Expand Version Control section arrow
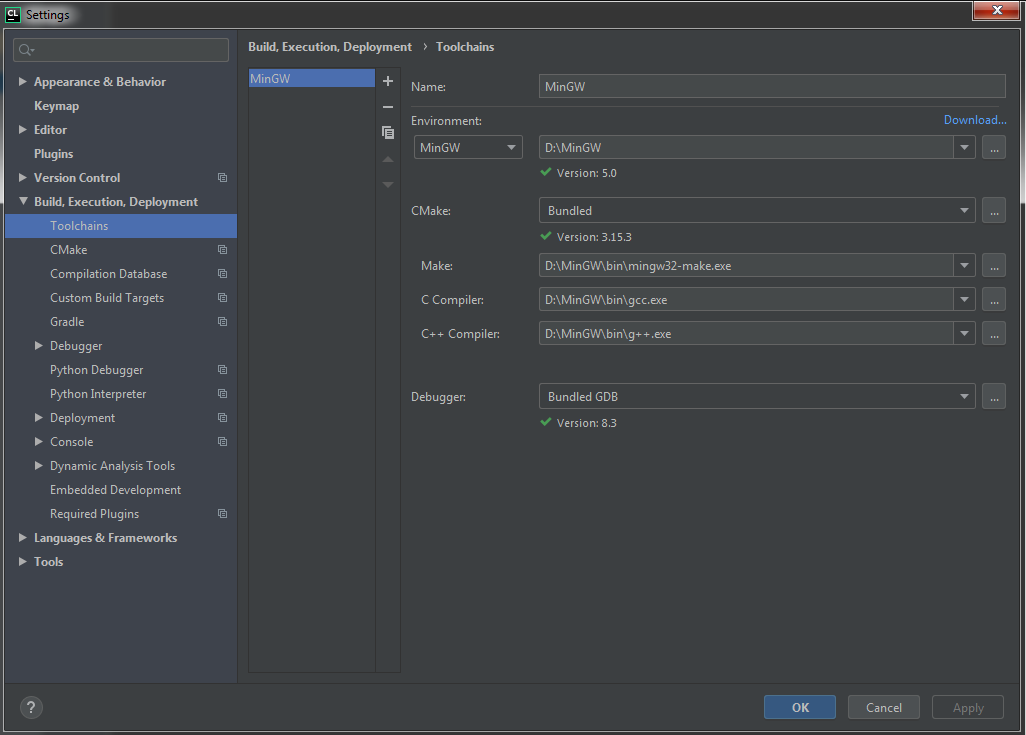 (x=23, y=177)
